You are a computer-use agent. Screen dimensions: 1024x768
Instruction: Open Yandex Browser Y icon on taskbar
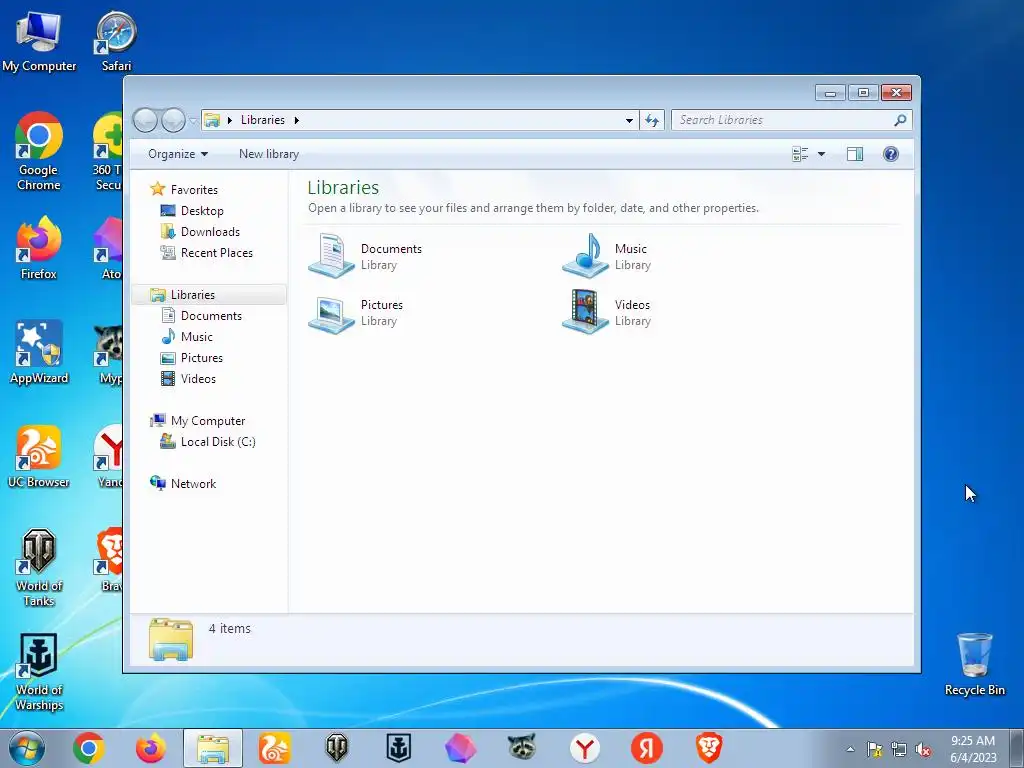tap(584, 748)
